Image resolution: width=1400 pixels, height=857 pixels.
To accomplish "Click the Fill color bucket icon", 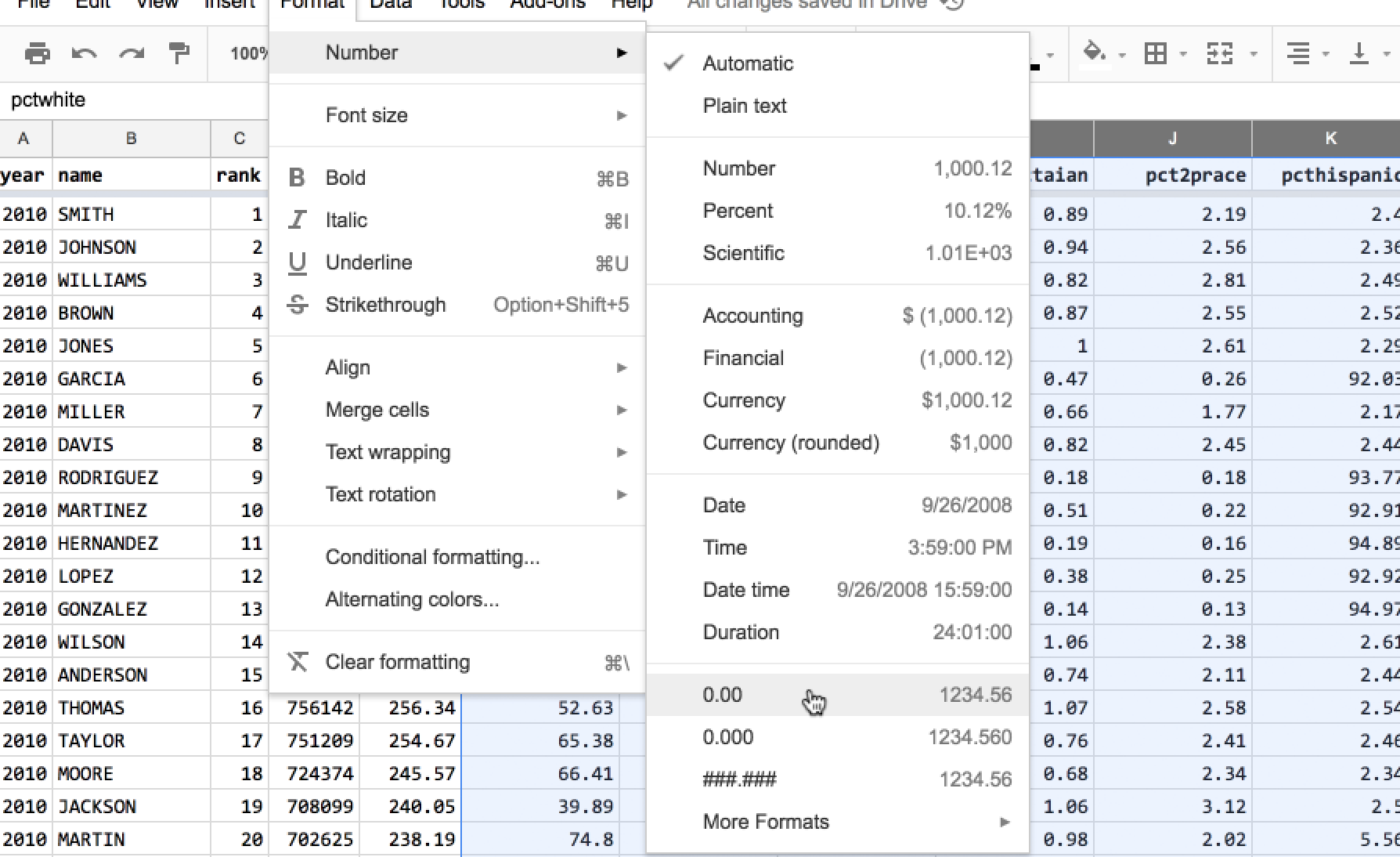I will (1095, 53).
